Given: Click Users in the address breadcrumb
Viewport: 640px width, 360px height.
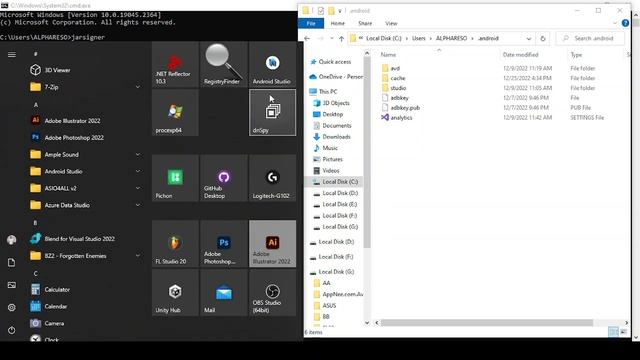Looking at the screenshot, I should tap(418, 38).
